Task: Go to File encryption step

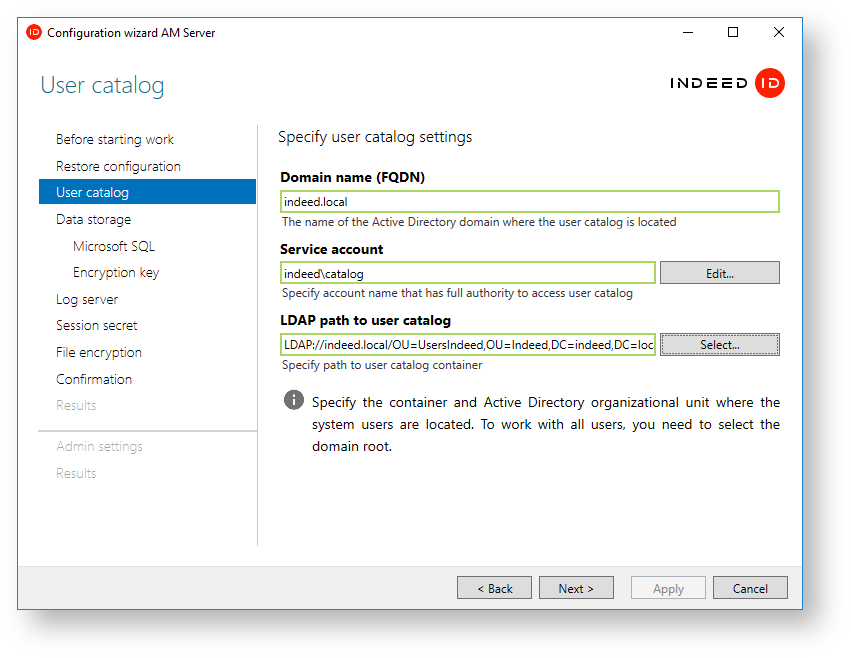Action: tap(99, 352)
